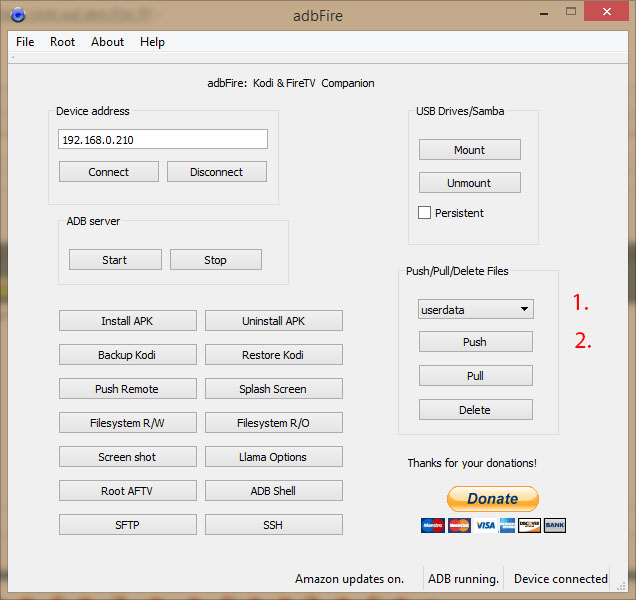The image size is (636, 600).
Task: Open SFTP connection
Action: coord(128,525)
